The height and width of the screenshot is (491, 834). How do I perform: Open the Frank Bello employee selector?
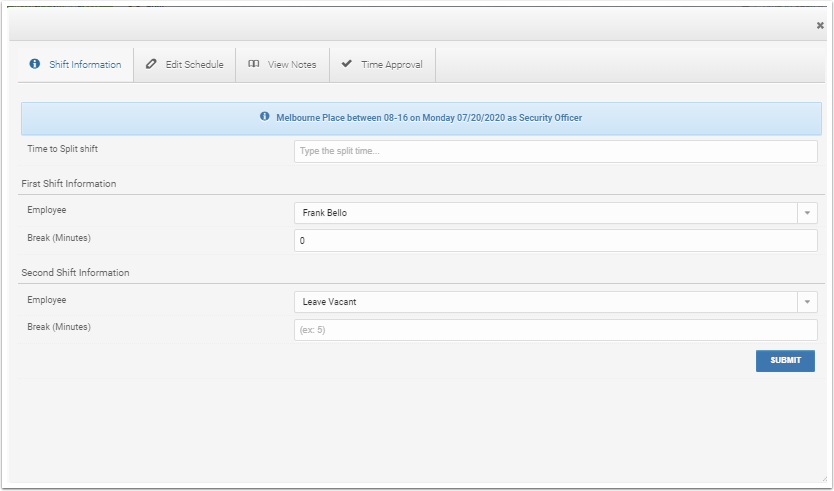coord(545,213)
